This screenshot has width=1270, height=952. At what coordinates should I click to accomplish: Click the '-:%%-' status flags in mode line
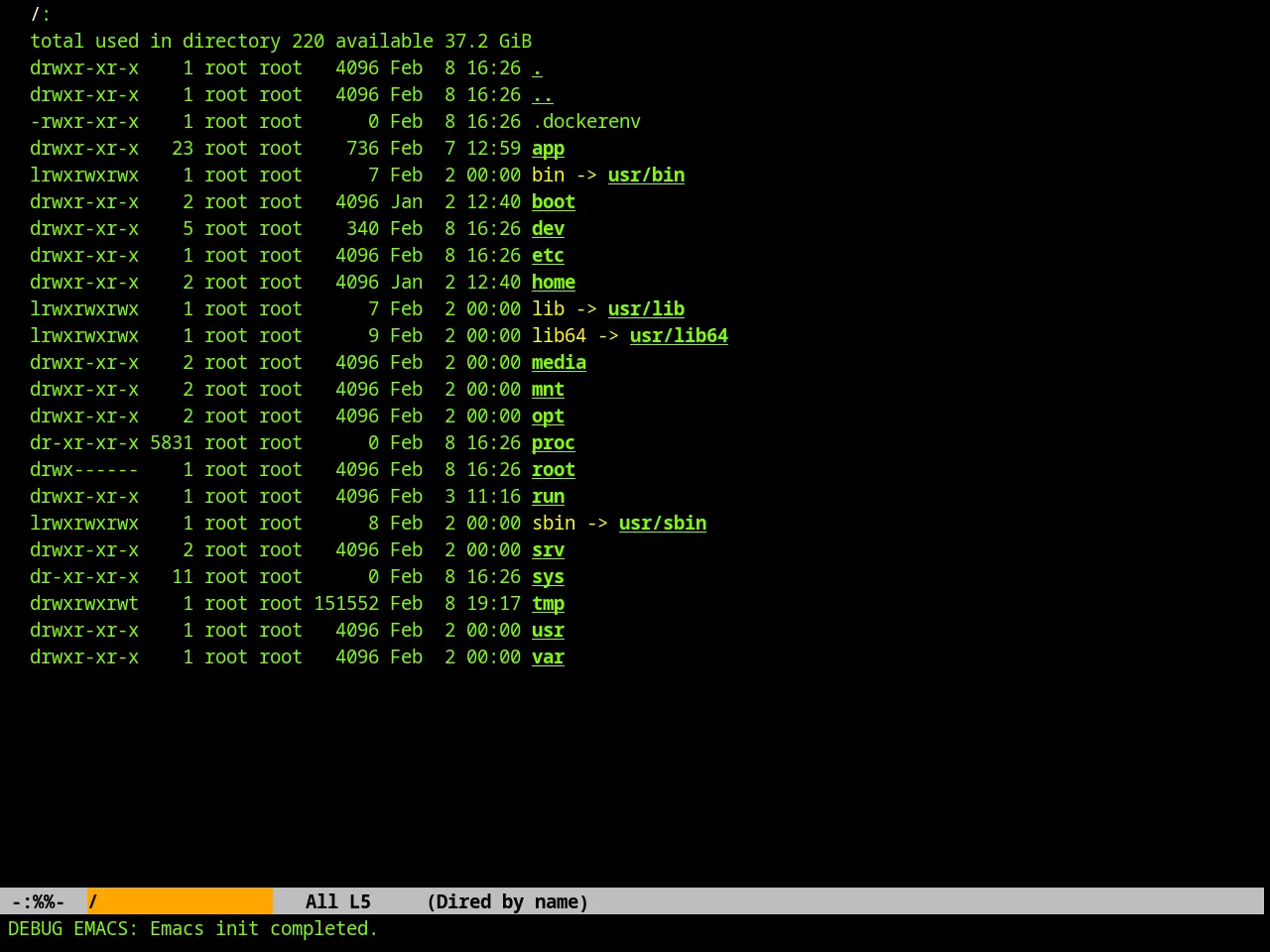point(38,901)
